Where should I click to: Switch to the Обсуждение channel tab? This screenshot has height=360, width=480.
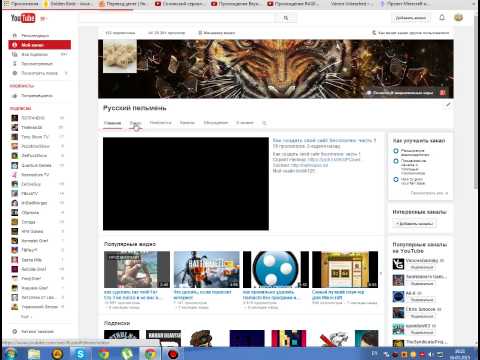pos(216,123)
